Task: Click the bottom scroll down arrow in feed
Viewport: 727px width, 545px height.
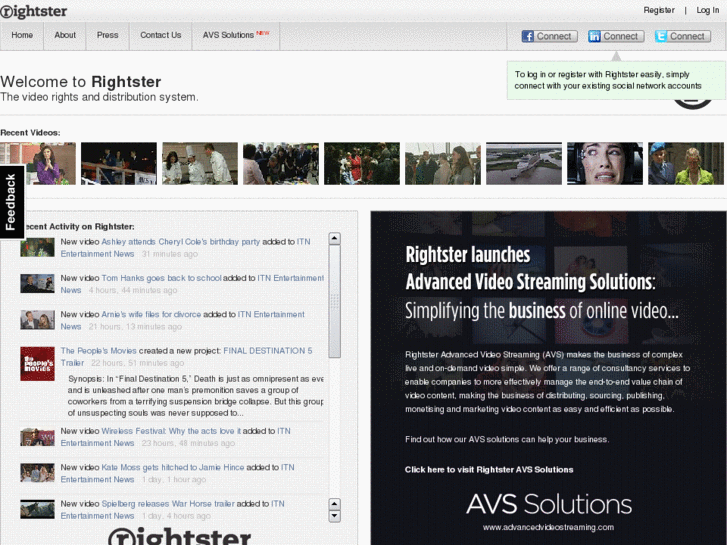Action: point(334,516)
